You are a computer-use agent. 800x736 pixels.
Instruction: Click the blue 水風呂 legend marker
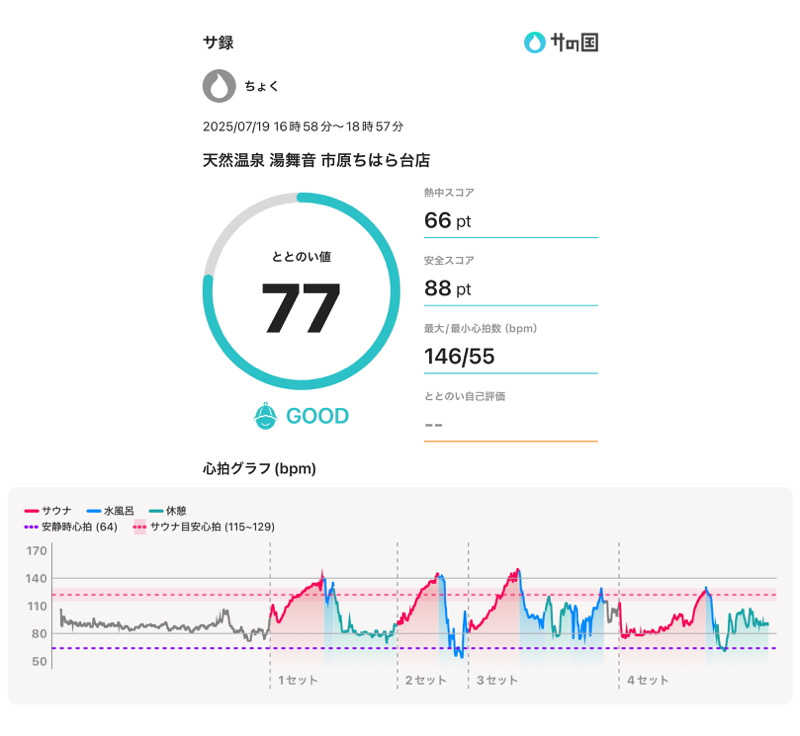tap(95, 510)
